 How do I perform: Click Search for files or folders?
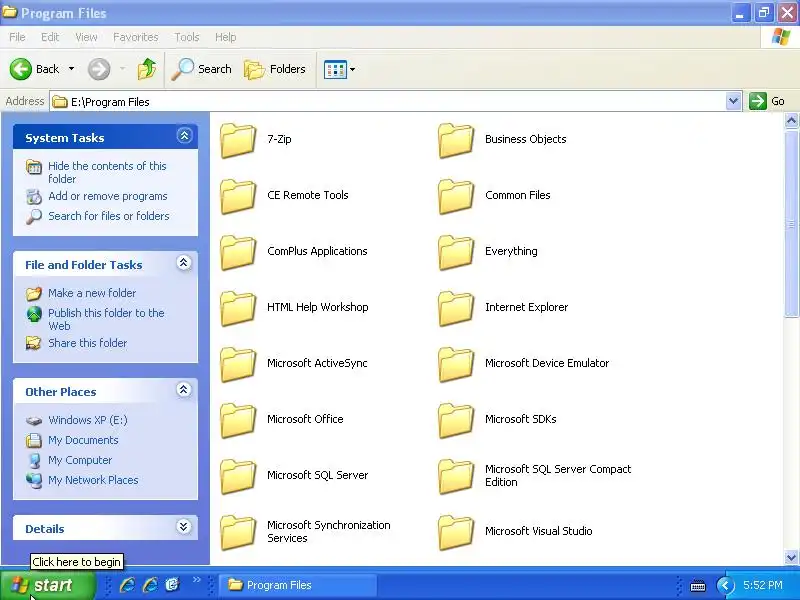tap(109, 216)
